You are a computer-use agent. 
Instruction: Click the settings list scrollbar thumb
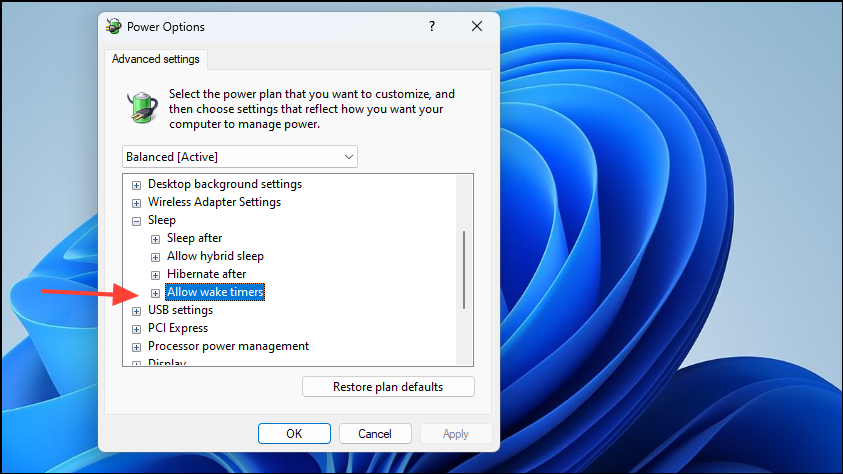pos(464,270)
